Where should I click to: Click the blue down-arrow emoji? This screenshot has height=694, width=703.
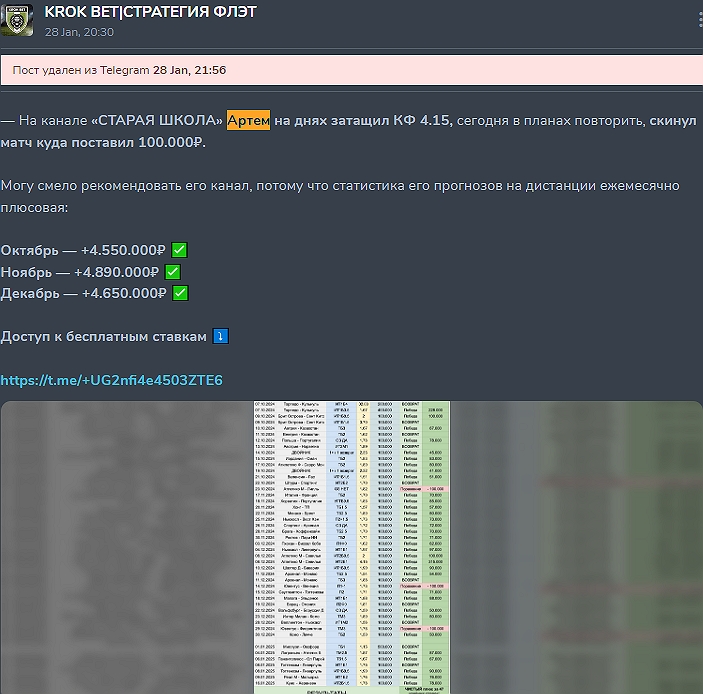pyautogui.click(x=220, y=337)
